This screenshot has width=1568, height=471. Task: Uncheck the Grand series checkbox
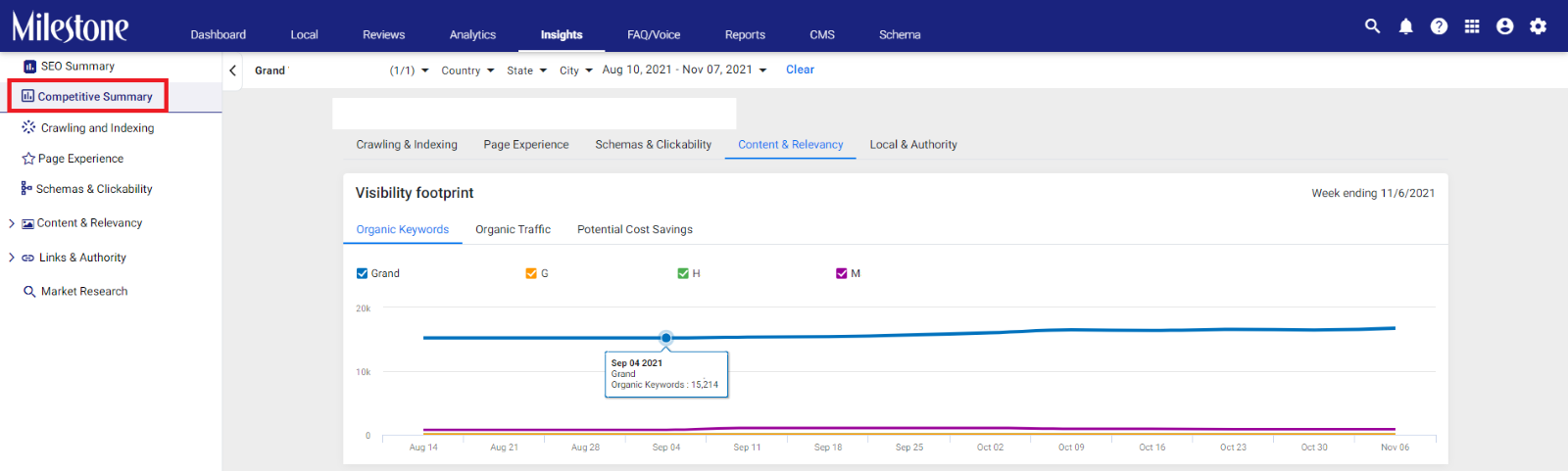[362, 273]
